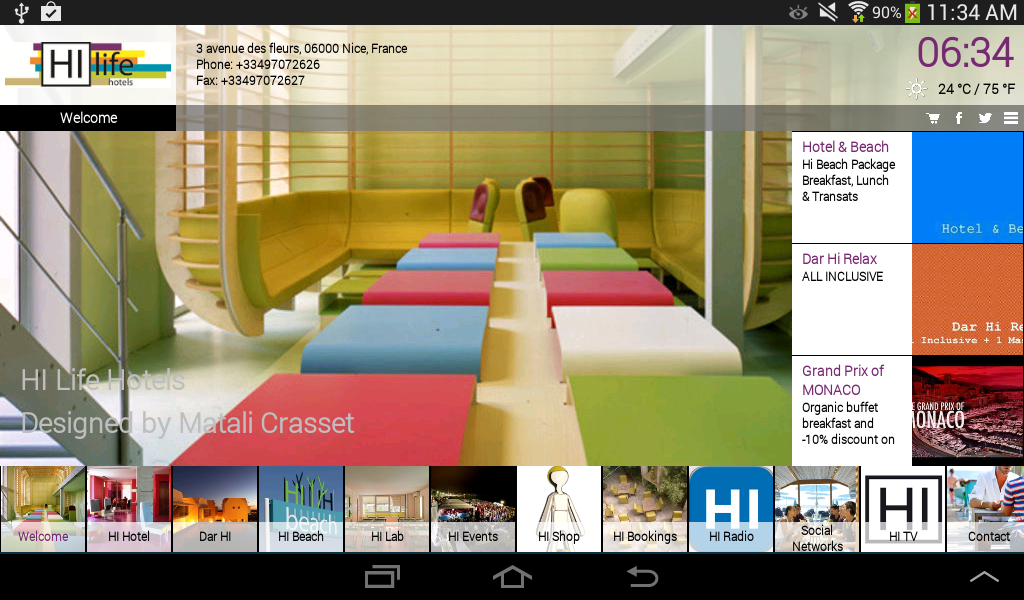
Task: Tap 'HI Life Hotels' caption text
Action: pos(103,381)
